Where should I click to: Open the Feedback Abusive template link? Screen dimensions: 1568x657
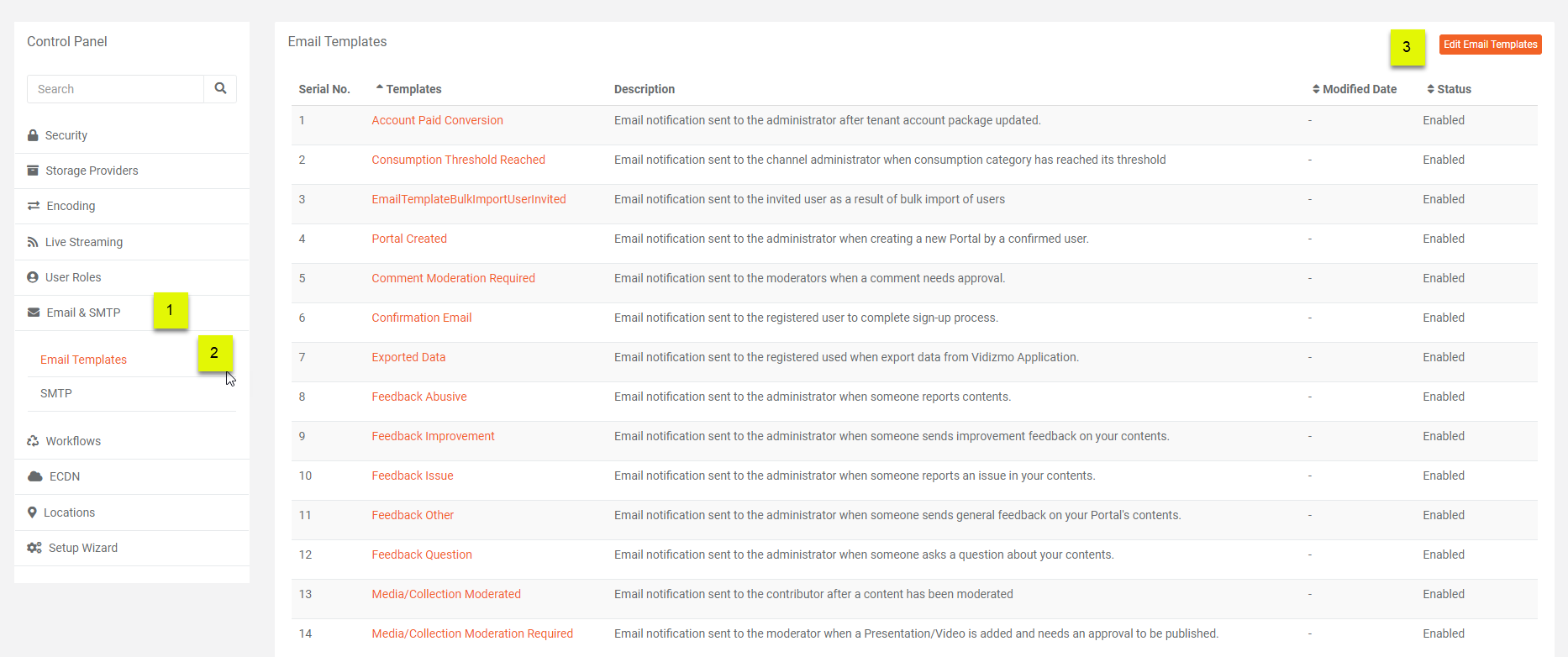coord(418,397)
